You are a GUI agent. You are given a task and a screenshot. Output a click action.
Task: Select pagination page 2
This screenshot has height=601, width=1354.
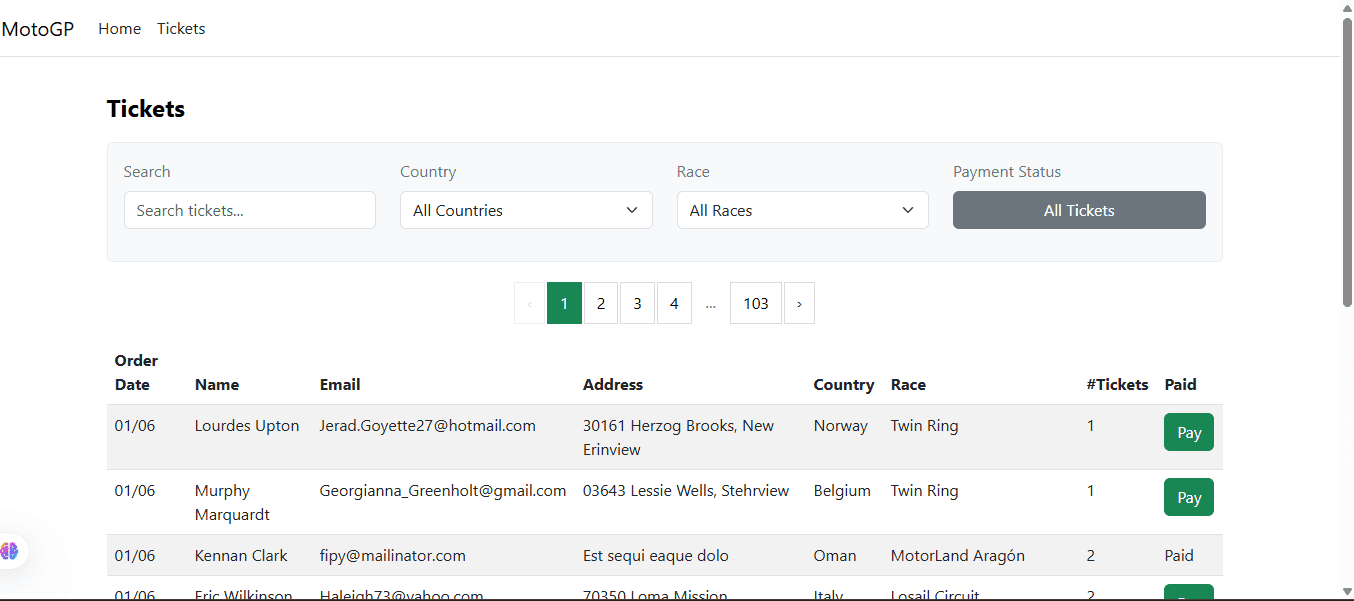tap(600, 303)
